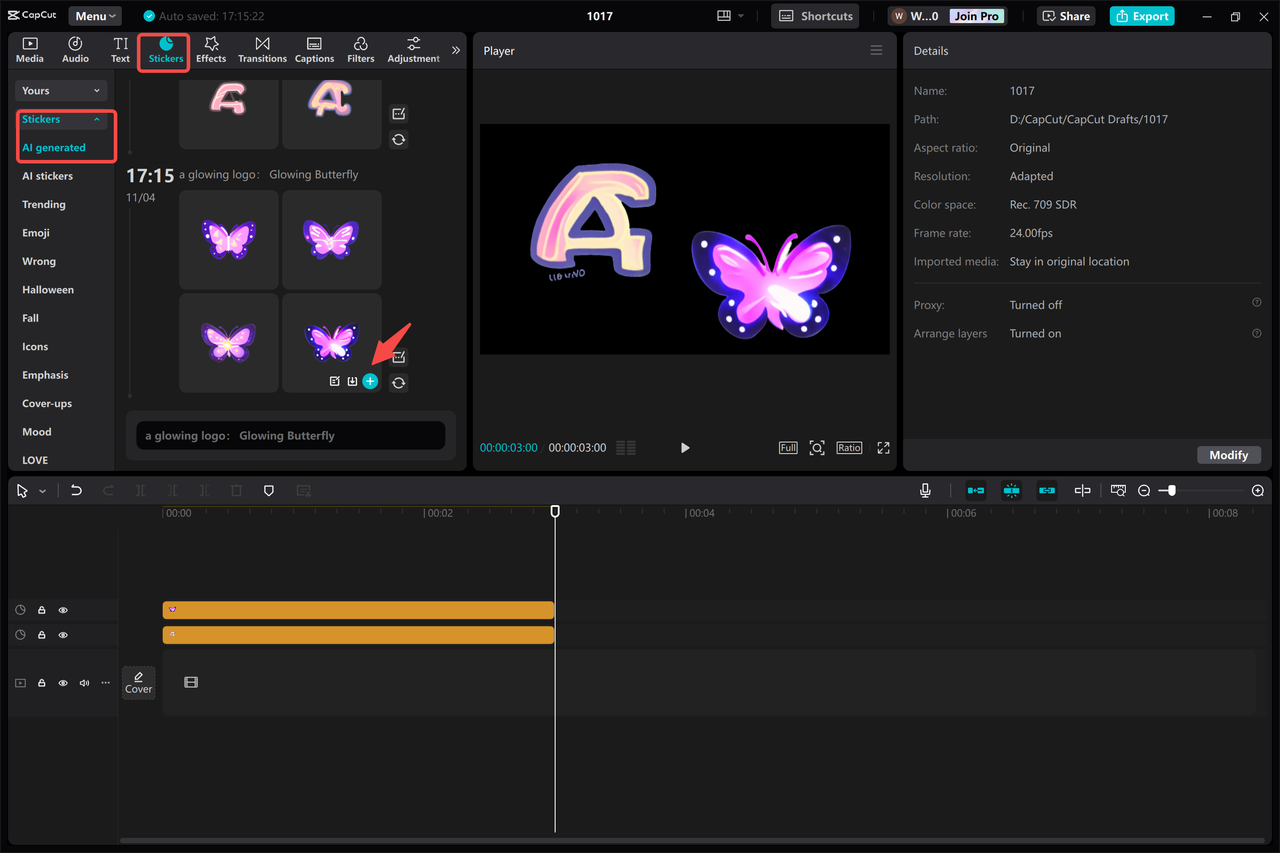The width and height of the screenshot is (1280, 853).
Task: Click the player zoom-to-fit icon
Action: click(x=817, y=448)
